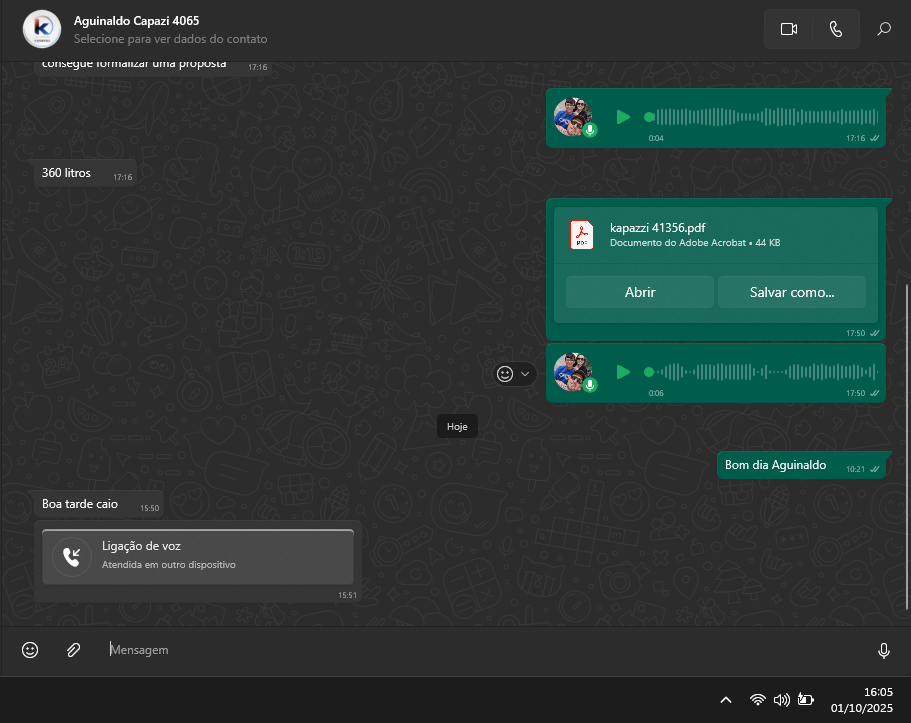
Task: Open the emoji picker beside message box
Action: click(x=30, y=650)
